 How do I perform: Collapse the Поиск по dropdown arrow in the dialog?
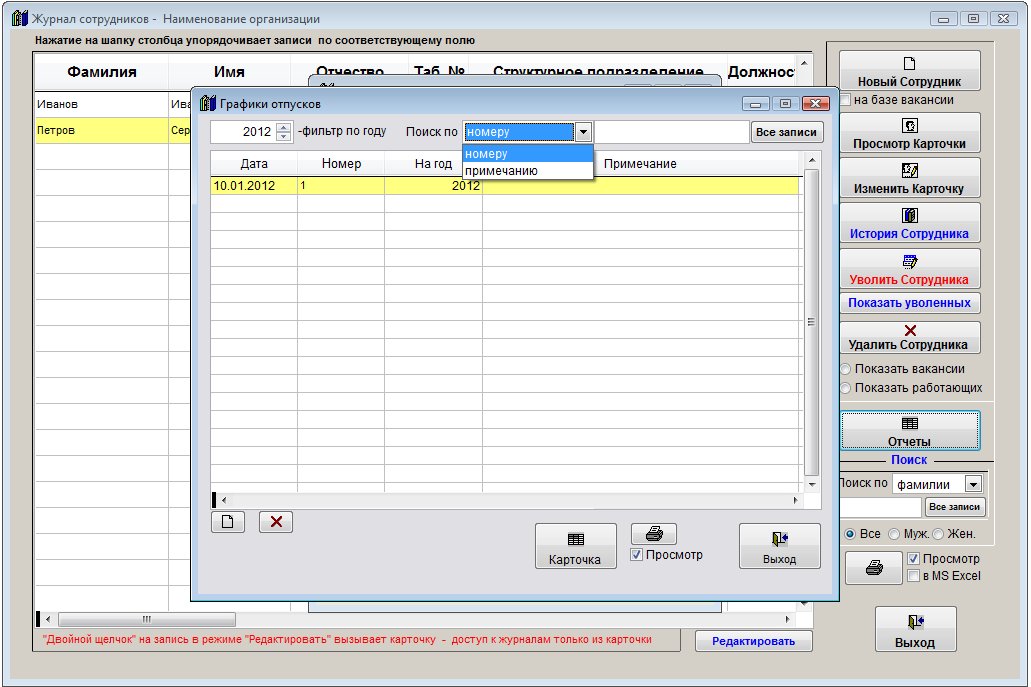(x=583, y=131)
